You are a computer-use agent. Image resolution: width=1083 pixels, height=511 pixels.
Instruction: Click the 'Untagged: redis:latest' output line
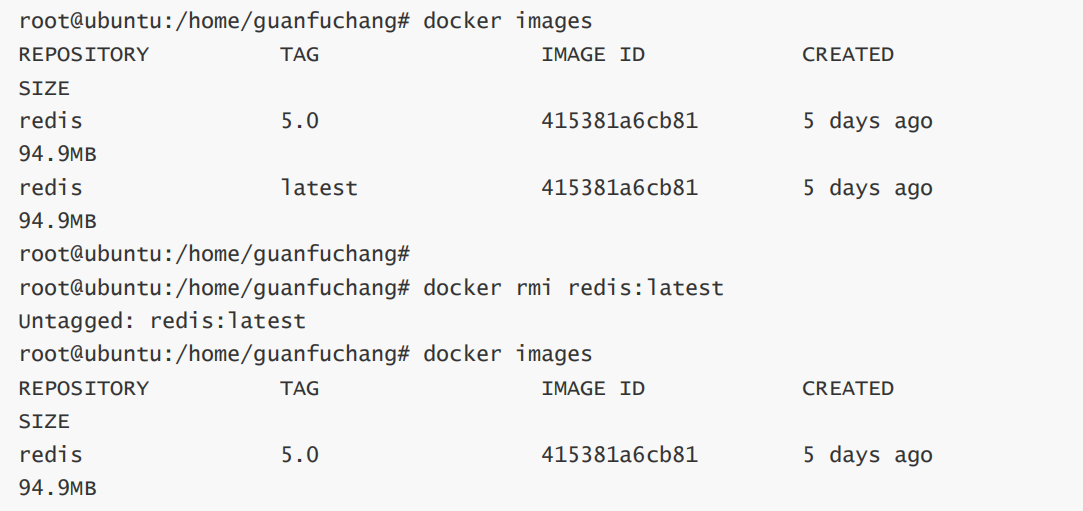162,322
